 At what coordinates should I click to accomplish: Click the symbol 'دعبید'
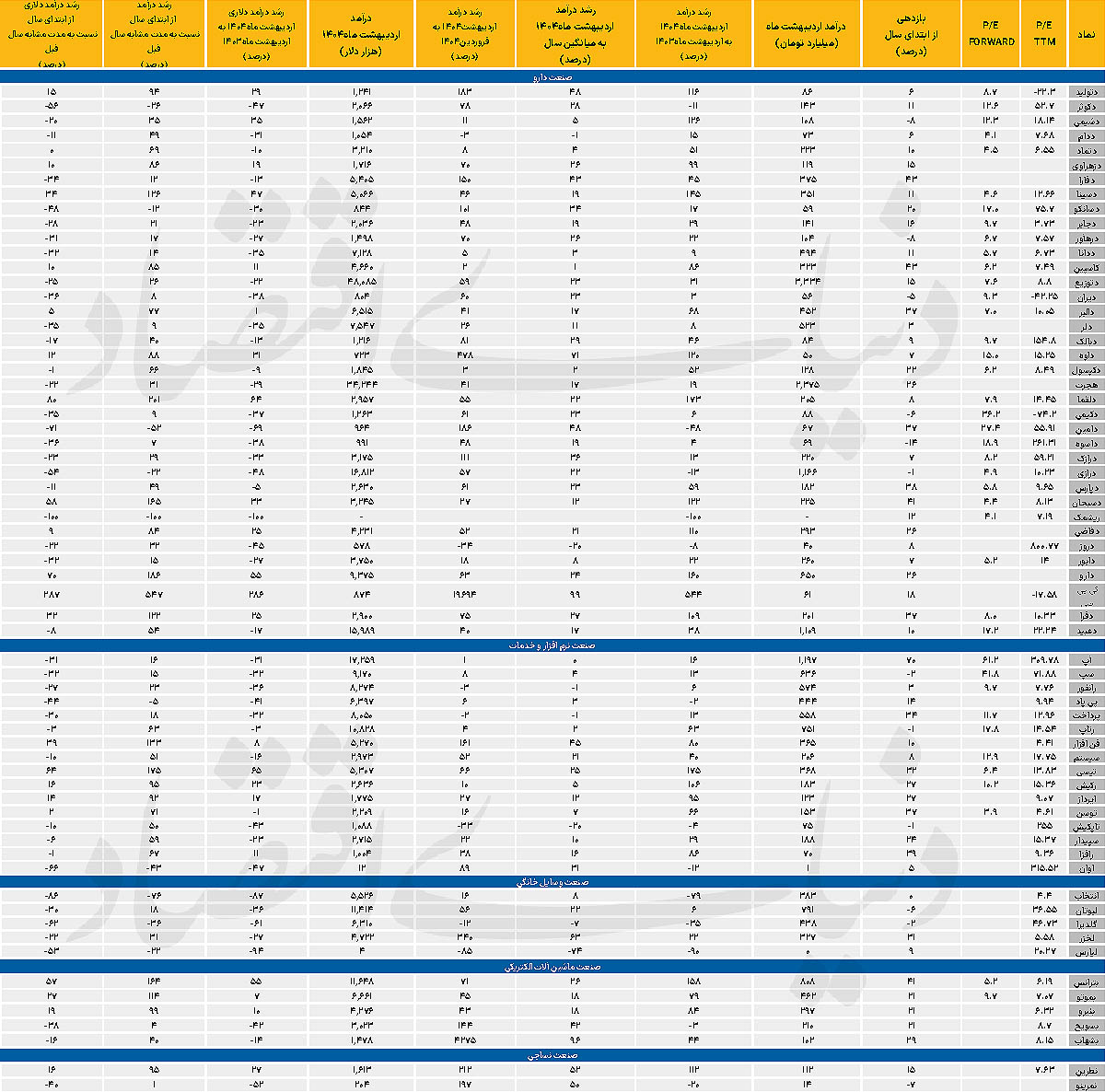pyautogui.click(x=1086, y=629)
